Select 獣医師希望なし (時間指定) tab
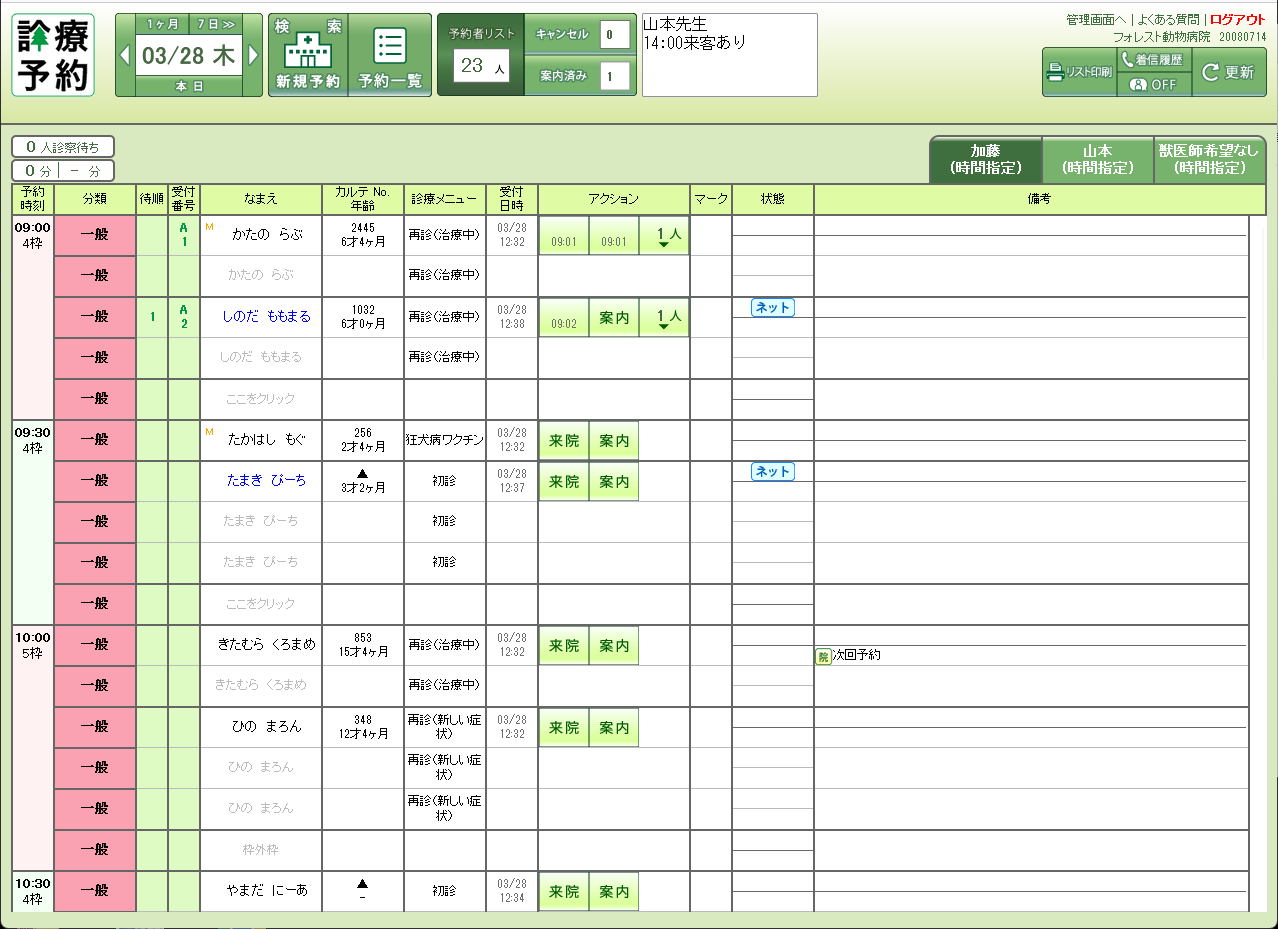 pos(1208,160)
